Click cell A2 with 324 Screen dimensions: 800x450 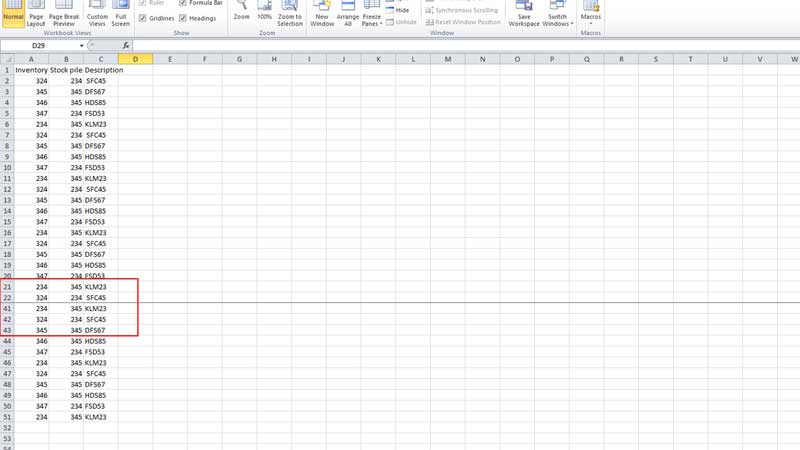tap(31, 81)
